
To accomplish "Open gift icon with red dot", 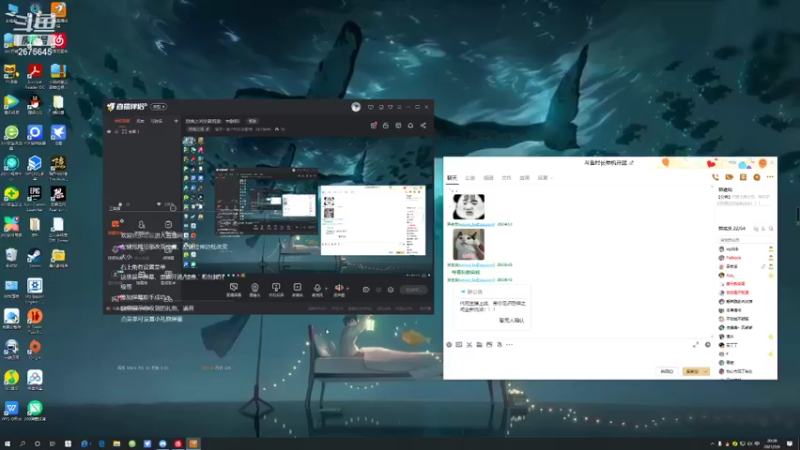I will click(x=373, y=126).
